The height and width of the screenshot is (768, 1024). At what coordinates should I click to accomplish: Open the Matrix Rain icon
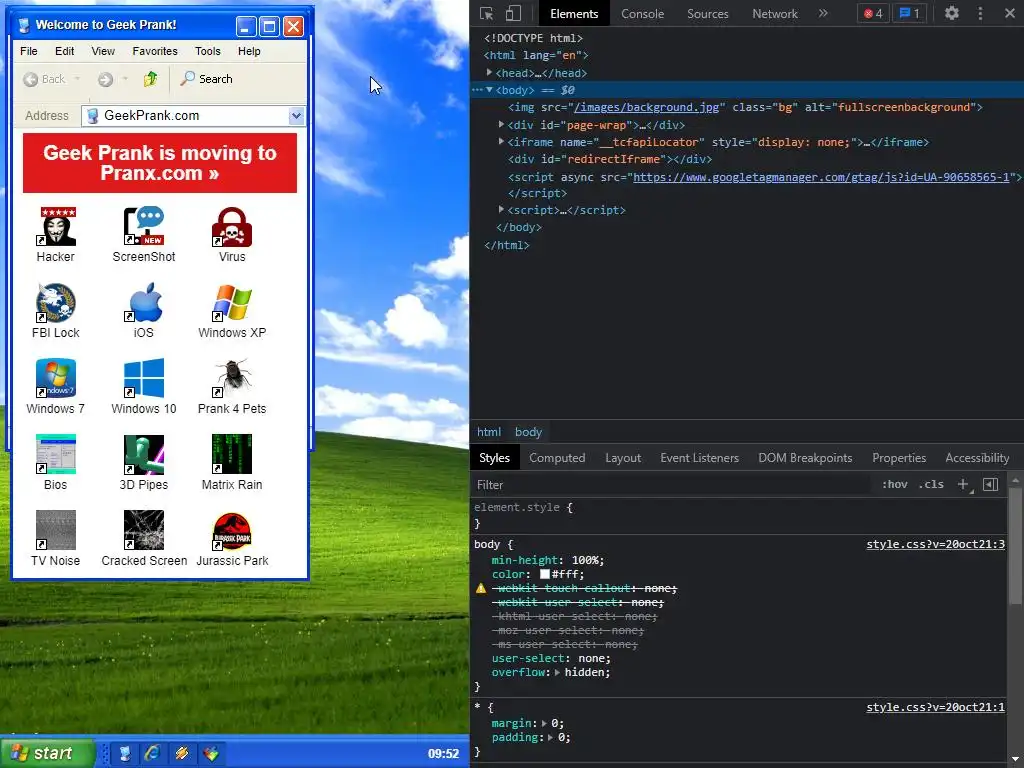point(232,454)
